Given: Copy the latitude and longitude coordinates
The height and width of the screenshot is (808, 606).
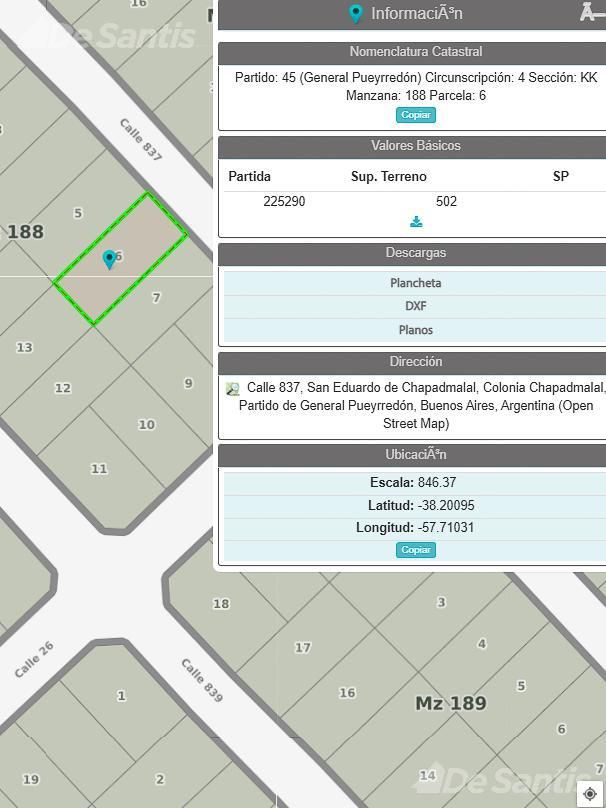Looking at the screenshot, I should pyautogui.click(x=416, y=550).
